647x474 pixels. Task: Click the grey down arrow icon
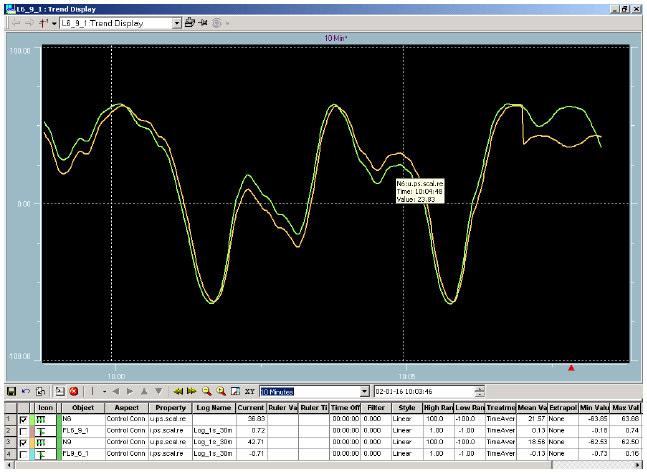(158, 391)
